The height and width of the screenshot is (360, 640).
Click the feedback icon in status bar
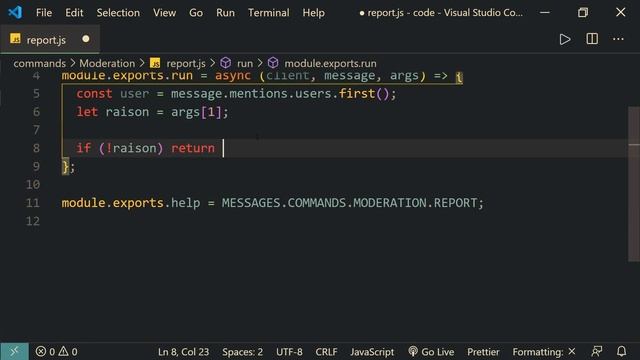click(x=597, y=351)
